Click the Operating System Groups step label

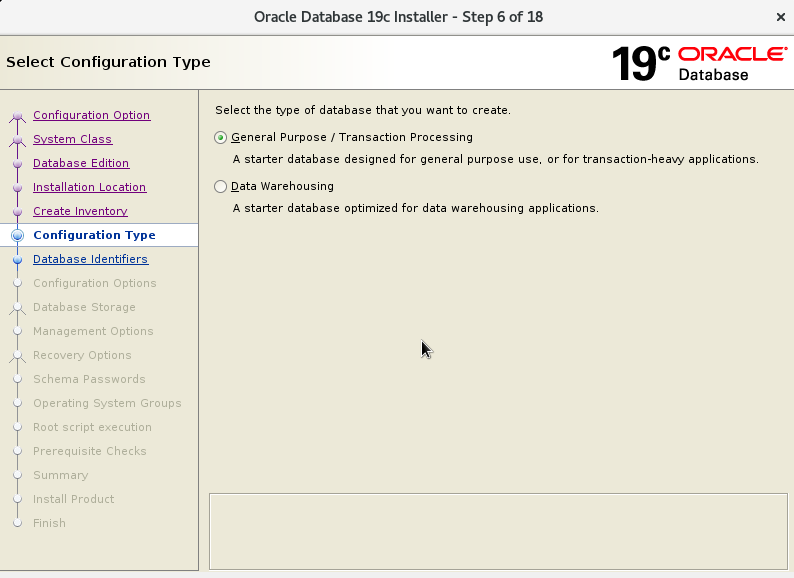pyautogui.click(x=107, y=403)
